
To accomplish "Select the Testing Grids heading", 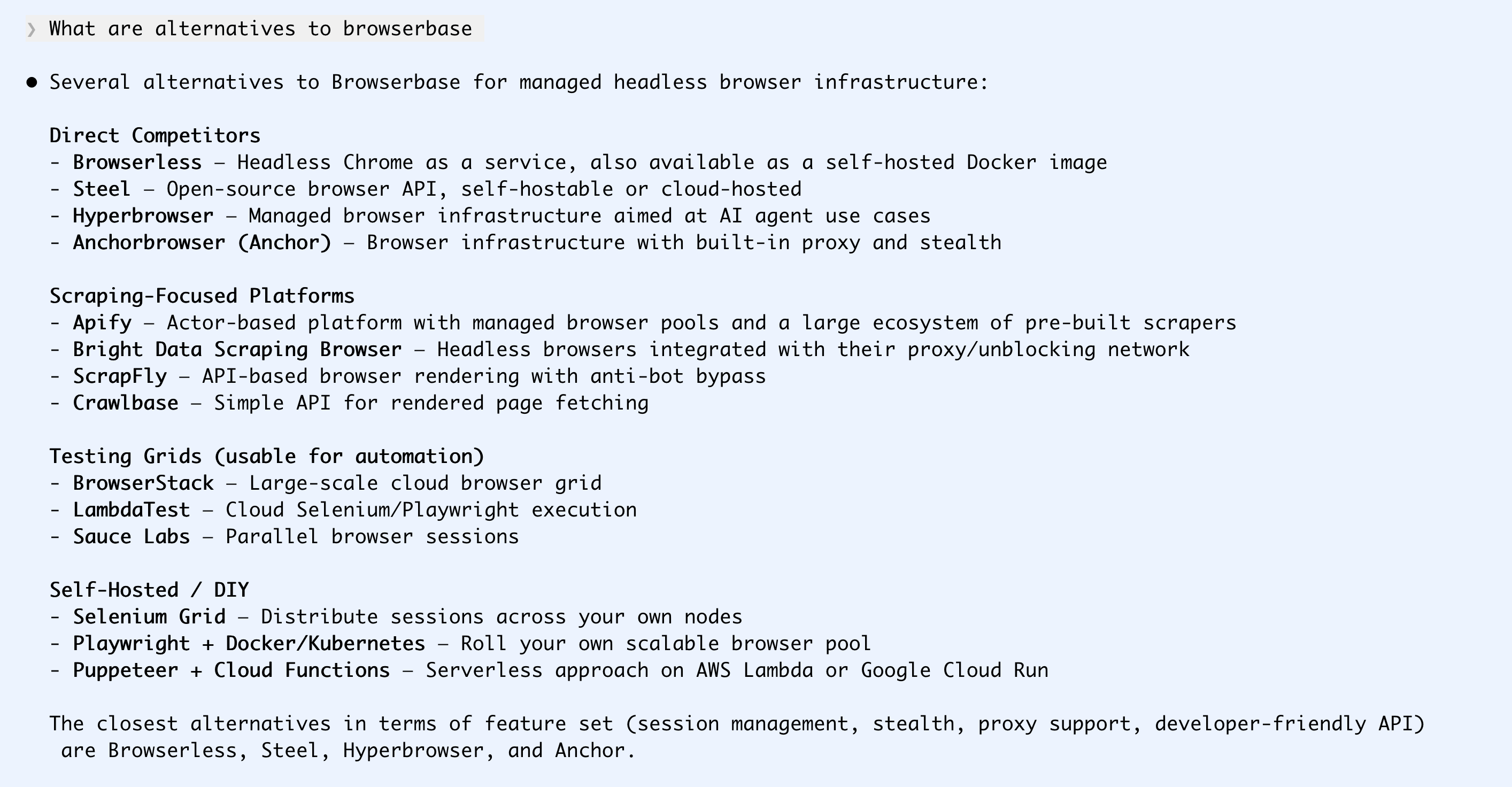I will tap(266, 457).
